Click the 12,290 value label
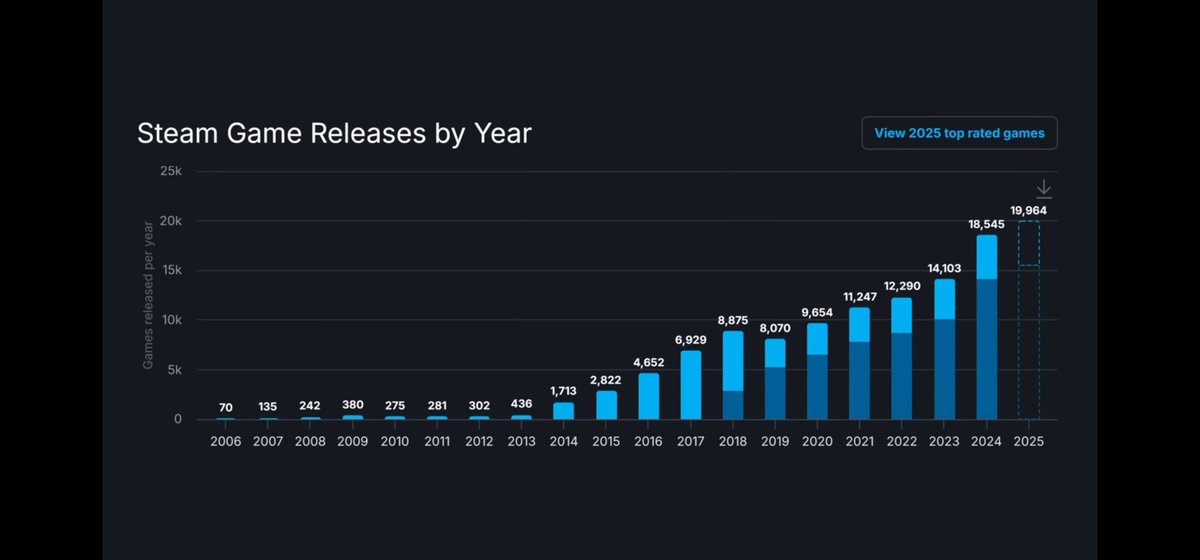Image resolution: width=1200 pixels, height=560 pixels. click(x=902, y=286)
